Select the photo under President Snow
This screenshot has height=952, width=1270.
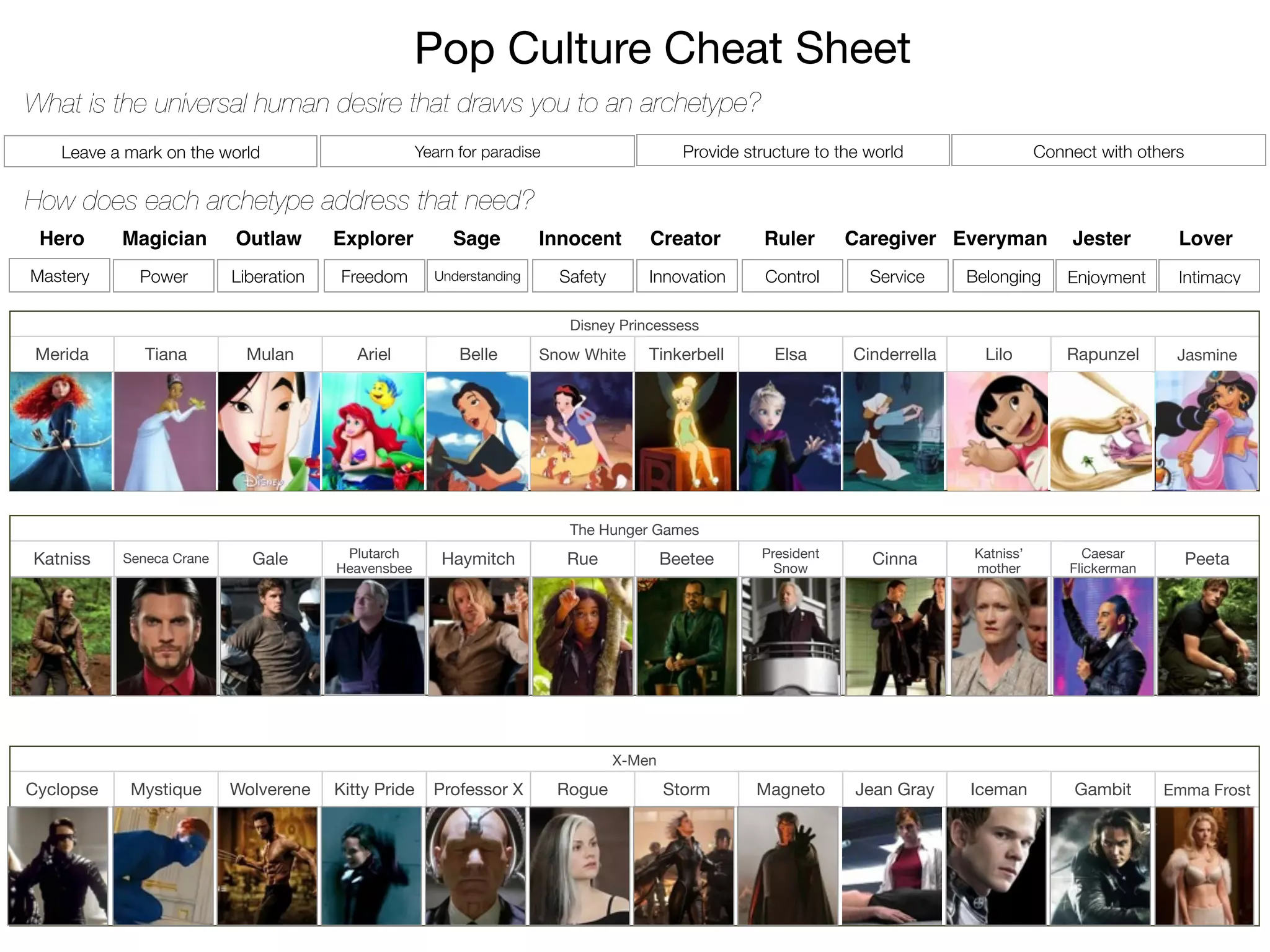point(791,637)
